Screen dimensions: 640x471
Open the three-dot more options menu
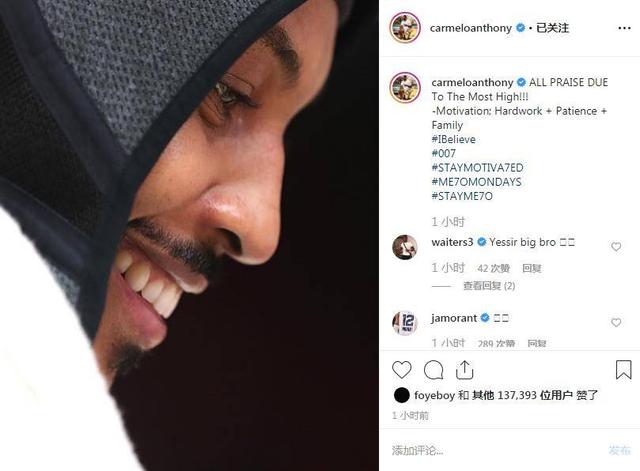(x=624, y=28)
